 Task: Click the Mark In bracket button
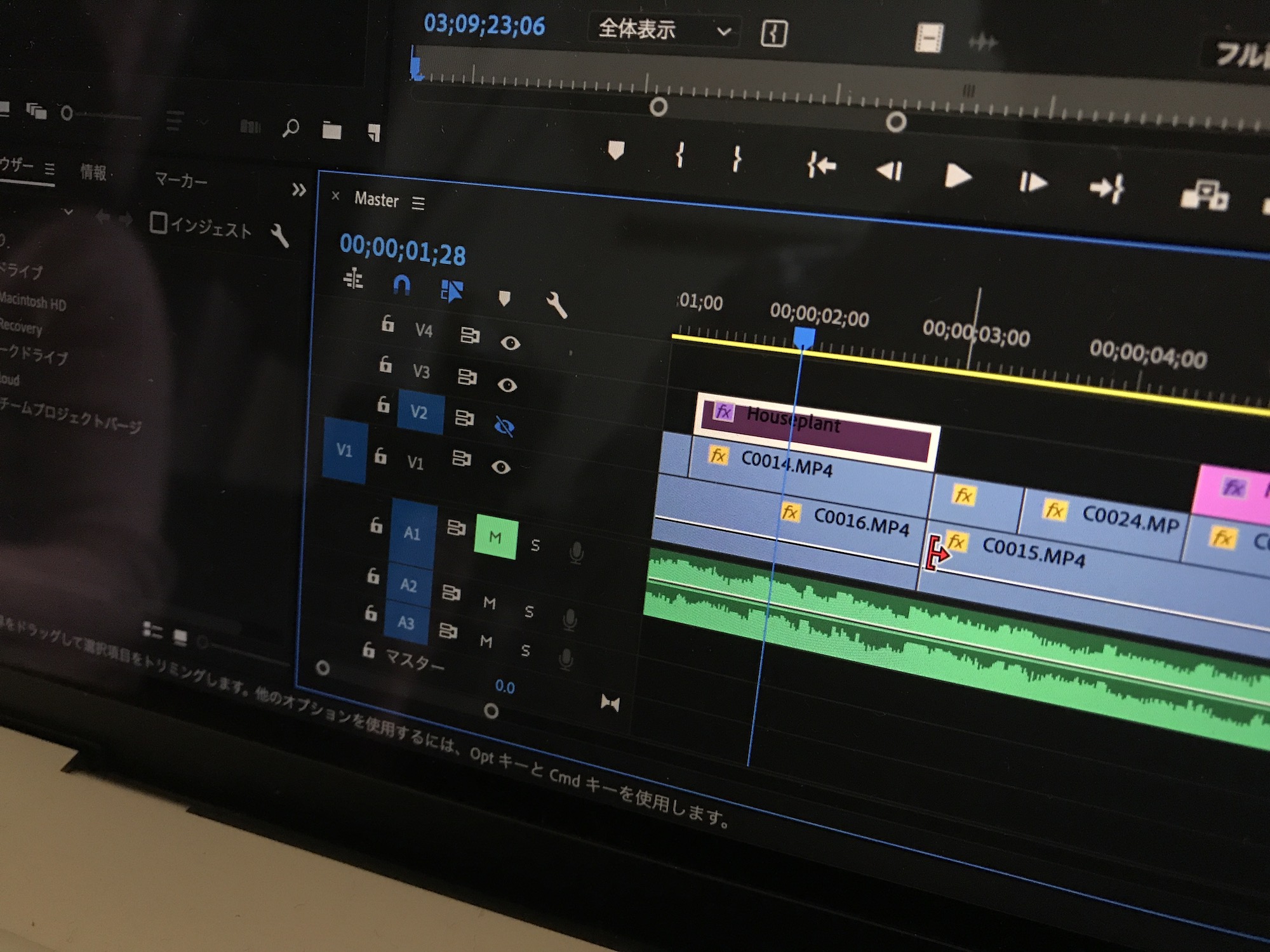pyautogui.click(x=680, y=155)
